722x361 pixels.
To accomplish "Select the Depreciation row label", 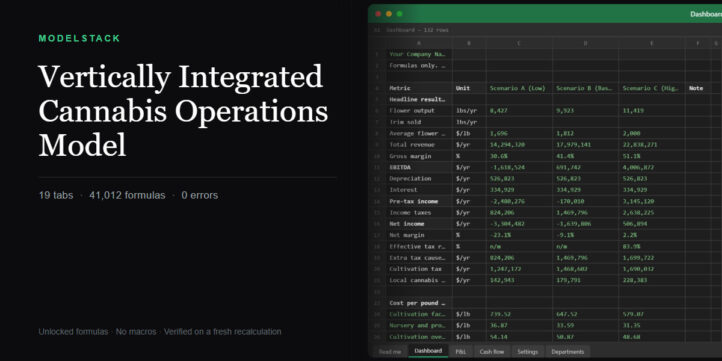I will click(x=419, y=179).
